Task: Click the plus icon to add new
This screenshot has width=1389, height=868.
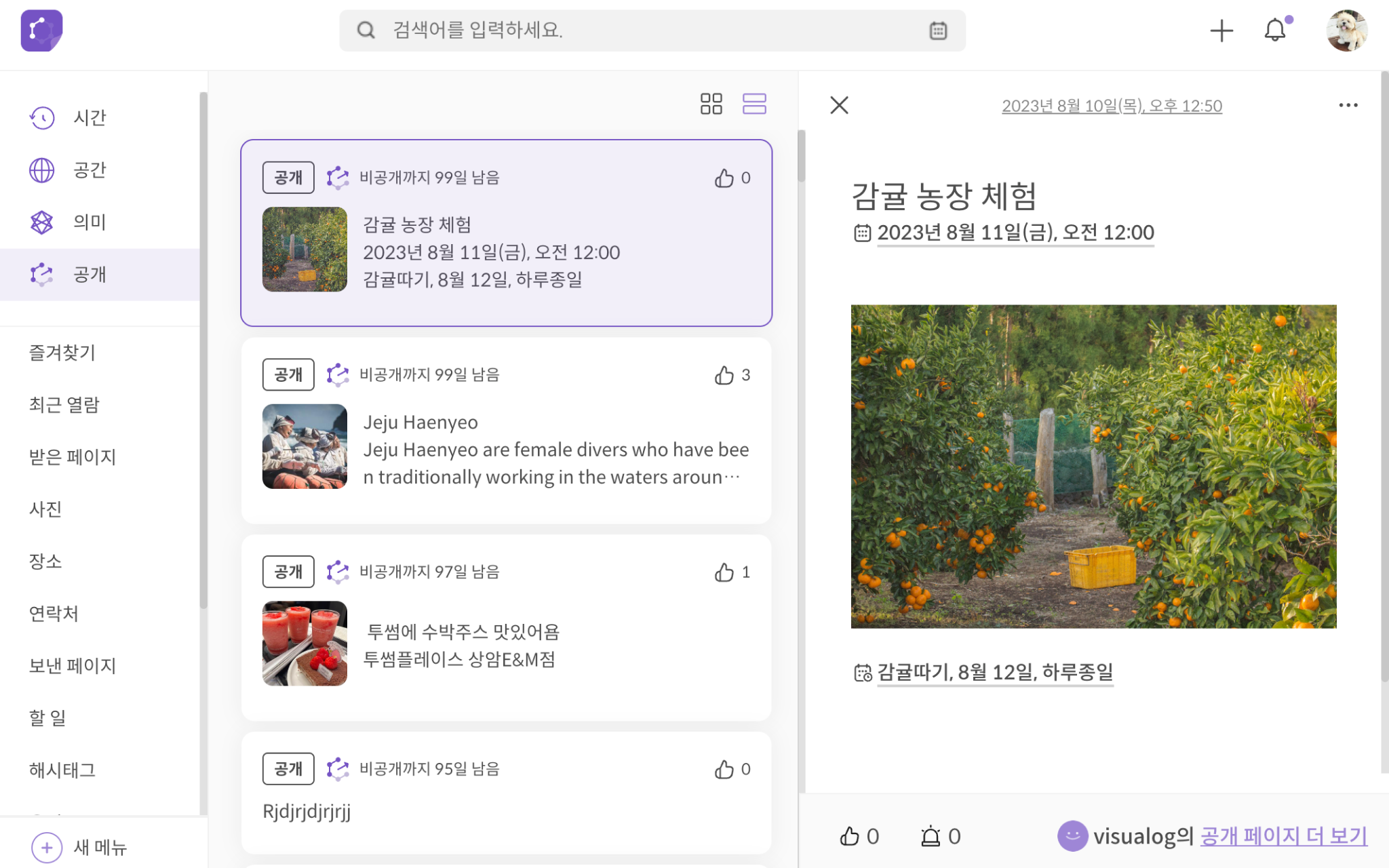Action: point(1221,31)
